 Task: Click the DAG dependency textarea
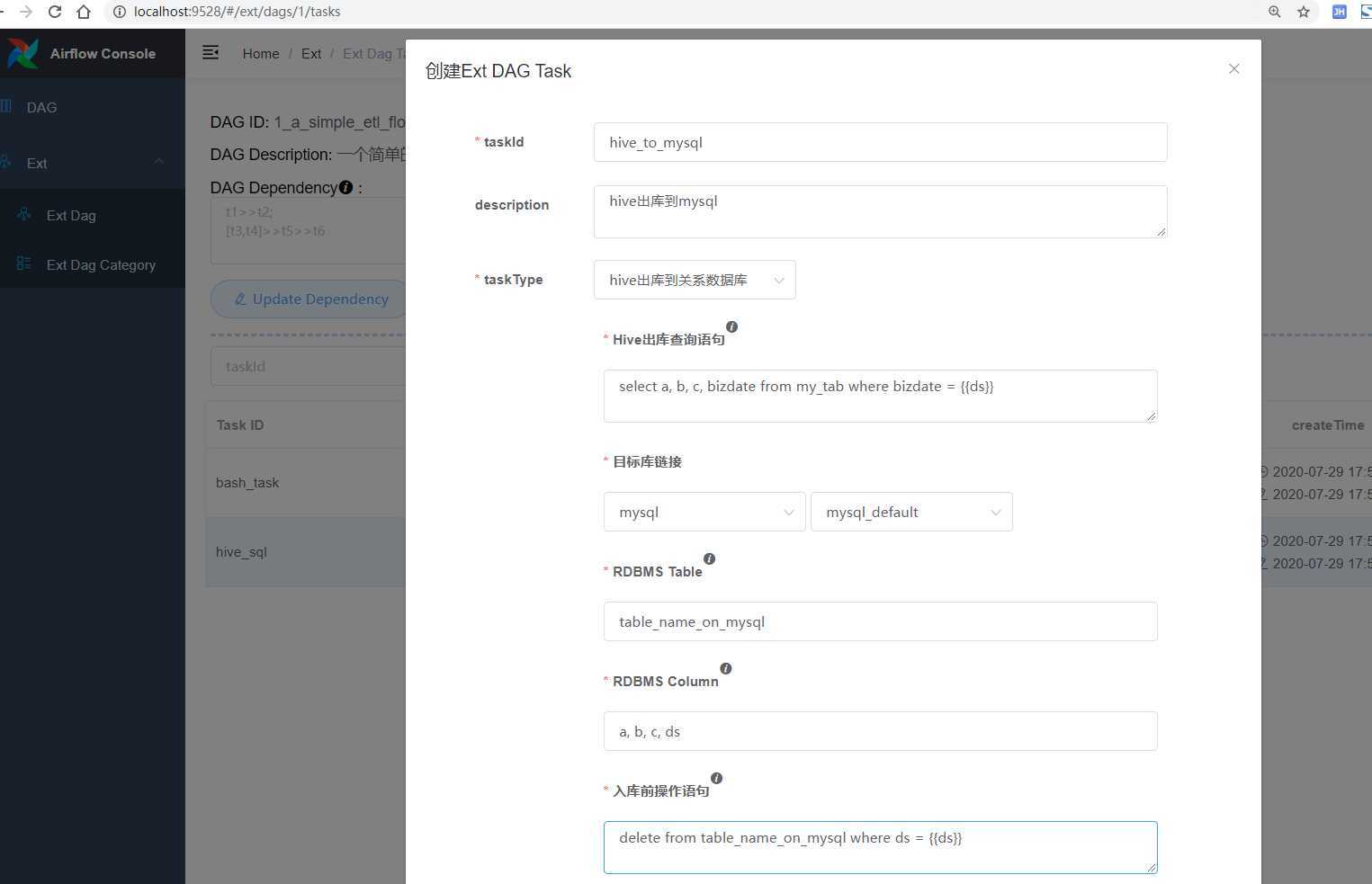[308, 230]
